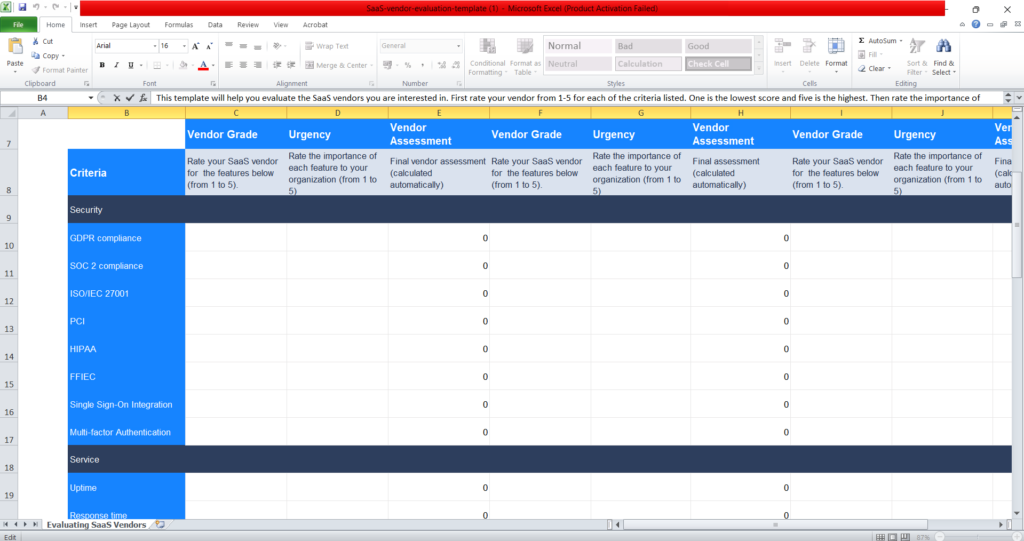Image resolution: width=1024 pixels, height=541 pixels.
Task: Click the Paste clipboard icon
Action: coord(14,48)
